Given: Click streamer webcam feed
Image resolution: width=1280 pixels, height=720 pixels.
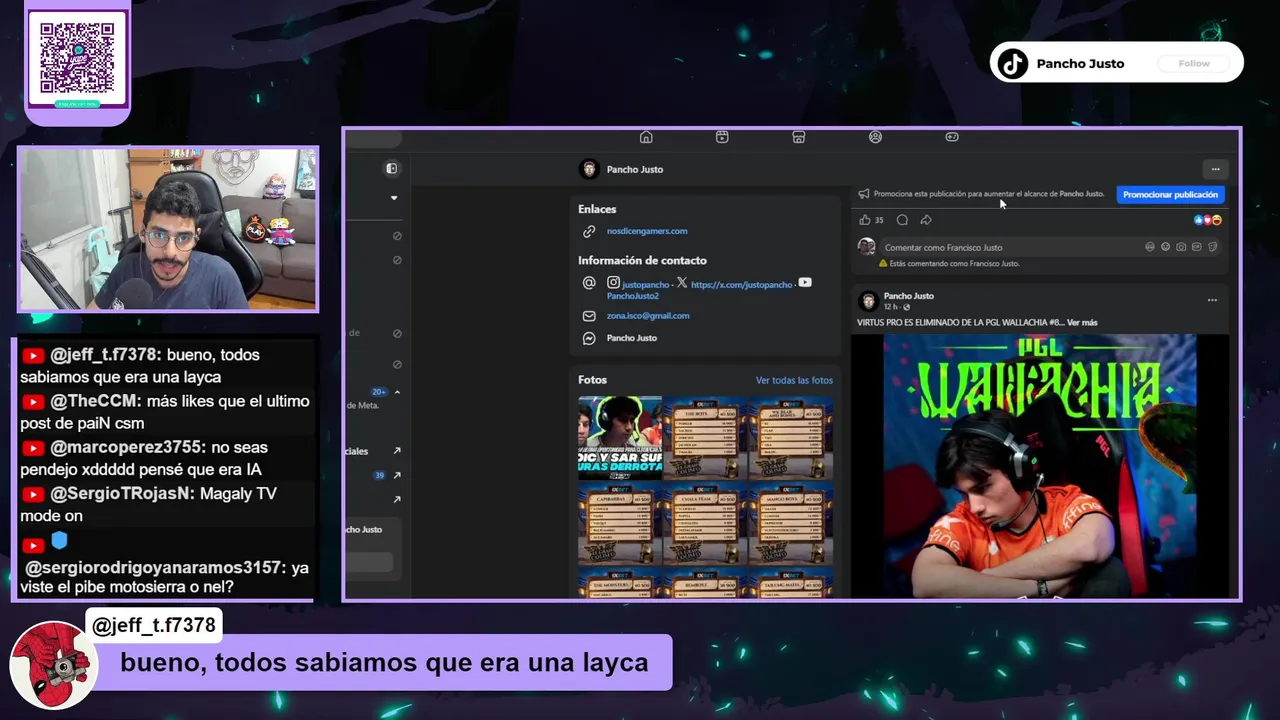Looking at the screenshot, I should tap(167, 229).
